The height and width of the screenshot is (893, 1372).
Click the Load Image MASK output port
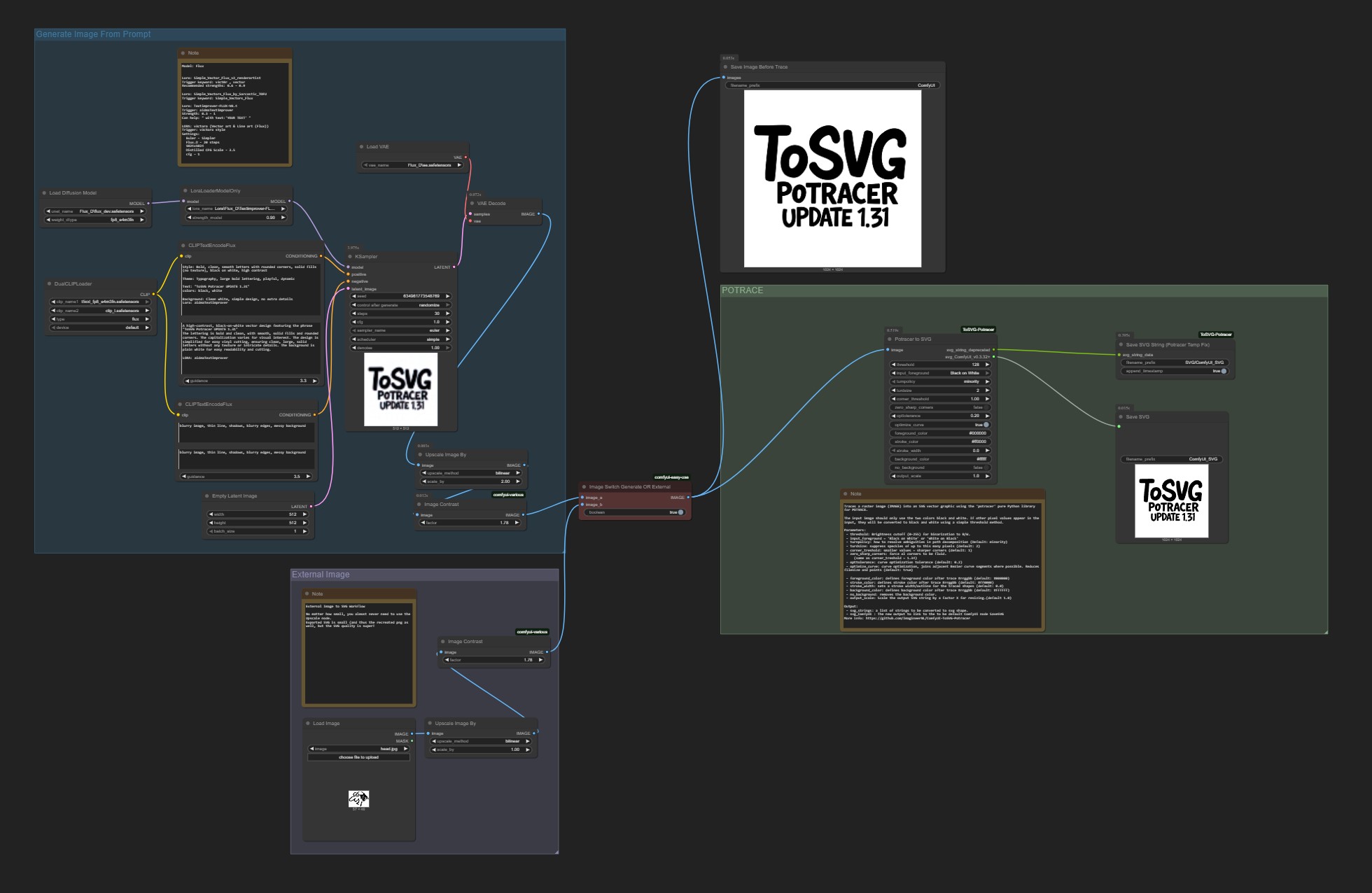412,741
